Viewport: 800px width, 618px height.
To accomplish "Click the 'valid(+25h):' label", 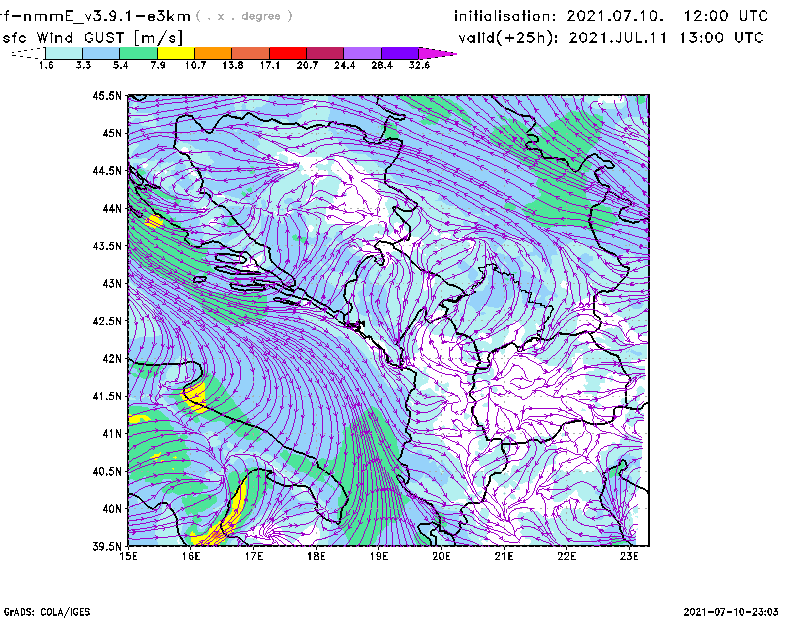I will (508, 38).
